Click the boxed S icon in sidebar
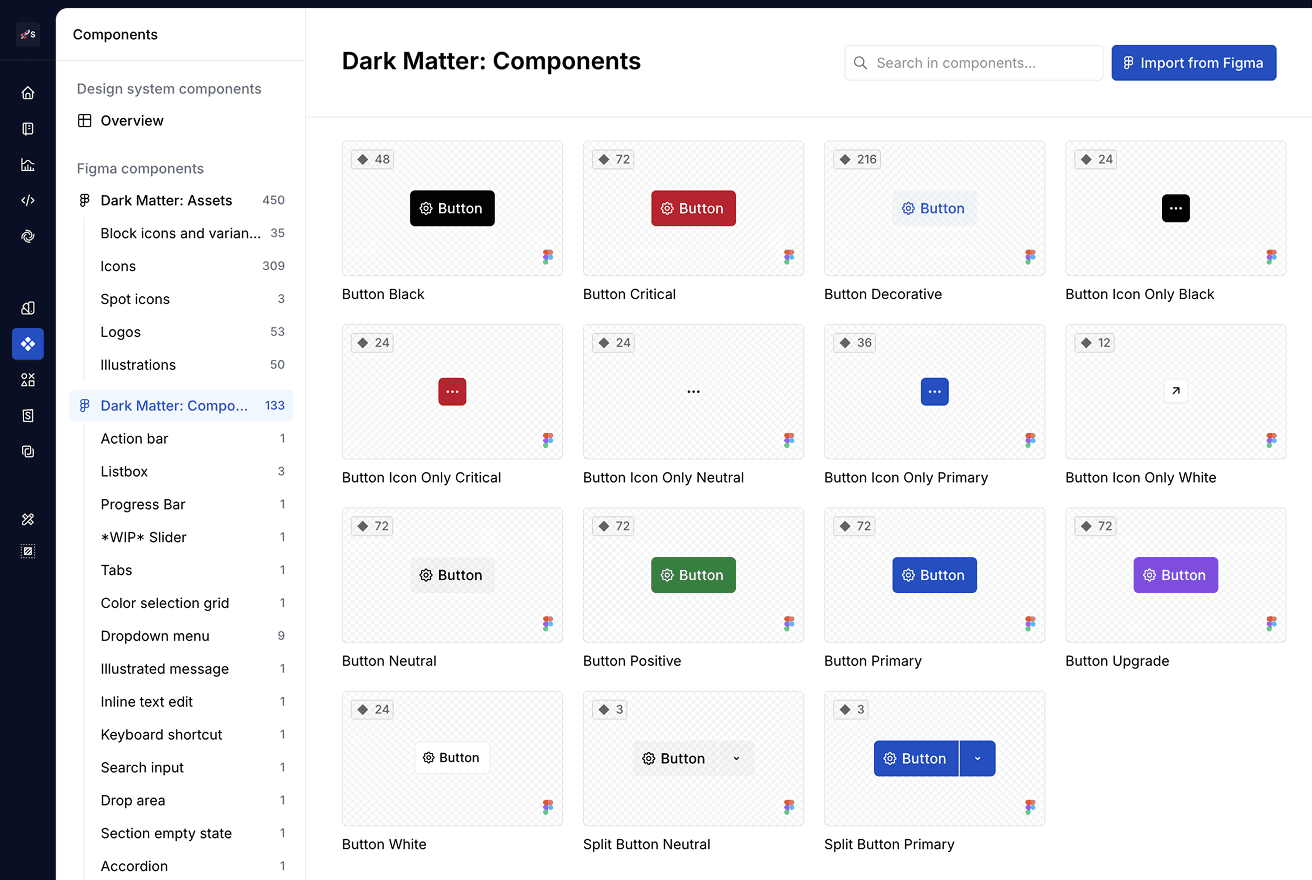This screenshot has width=1312, height=880. pyautogui.click(x=28, y=415)
